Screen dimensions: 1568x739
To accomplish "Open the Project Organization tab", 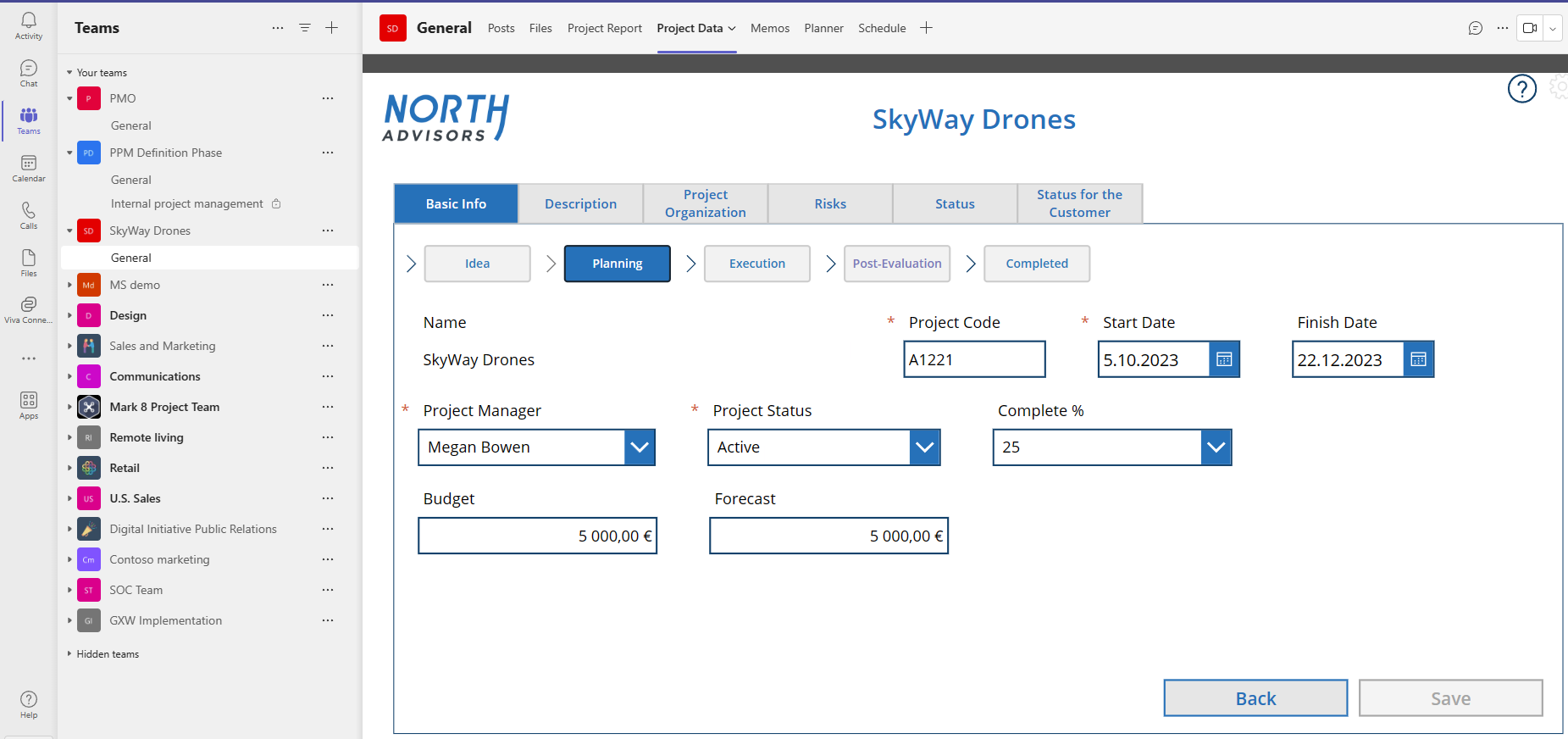I will (706, 203).
